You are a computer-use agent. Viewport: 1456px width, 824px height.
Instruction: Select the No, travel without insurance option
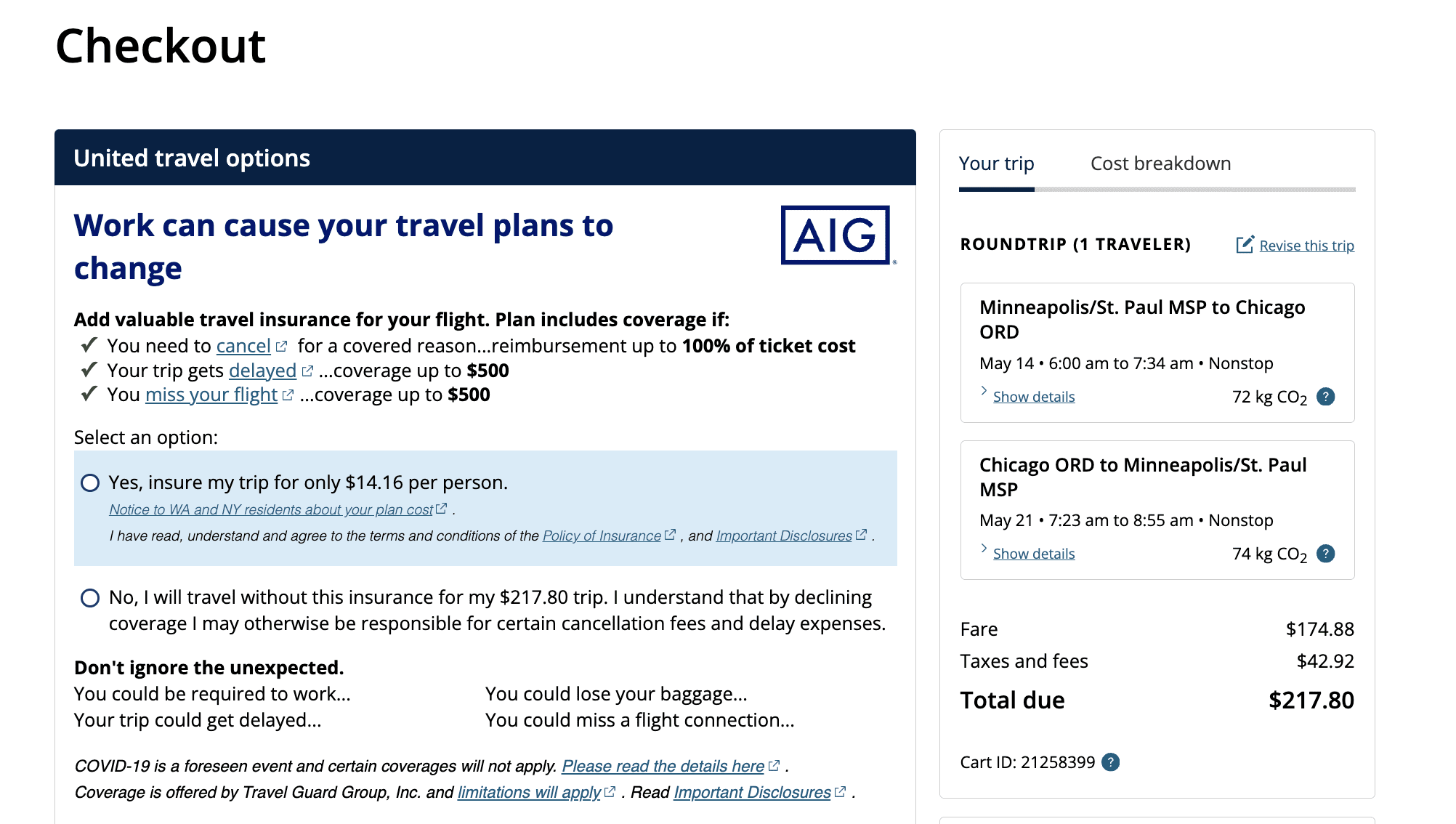click(89, 598)
